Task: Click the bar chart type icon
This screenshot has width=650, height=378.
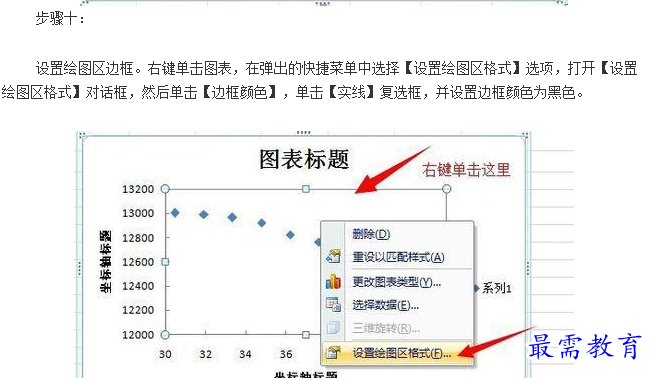Action: [333, 282]
